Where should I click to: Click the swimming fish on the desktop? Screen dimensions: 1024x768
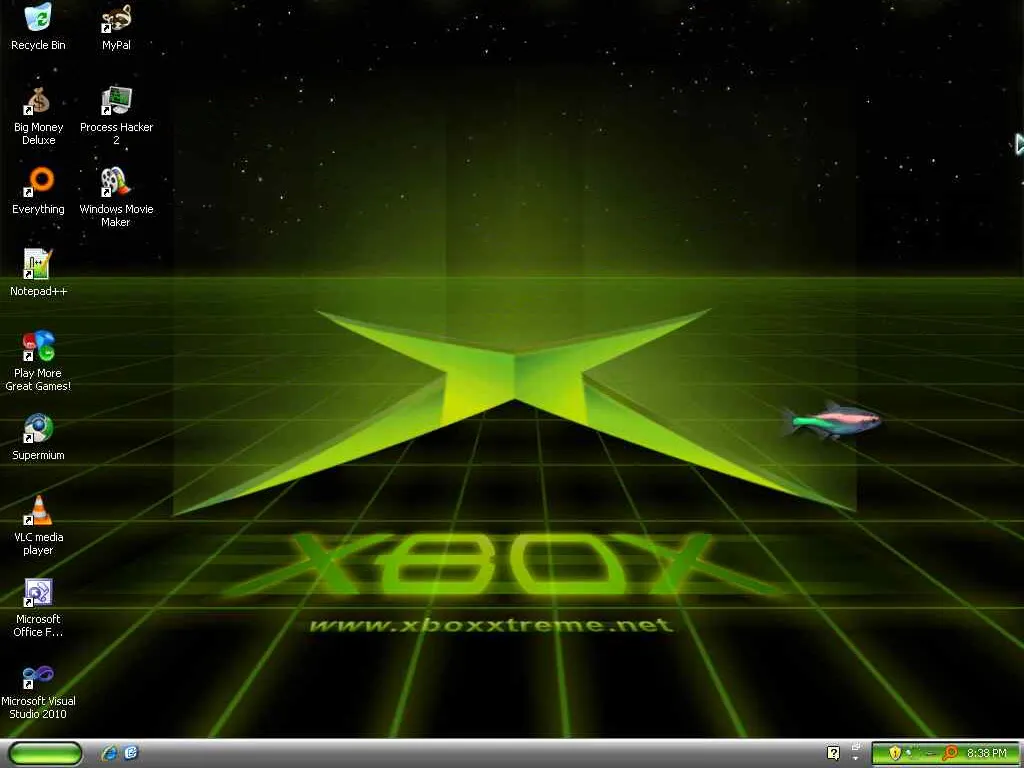click(x=832, y=420)
